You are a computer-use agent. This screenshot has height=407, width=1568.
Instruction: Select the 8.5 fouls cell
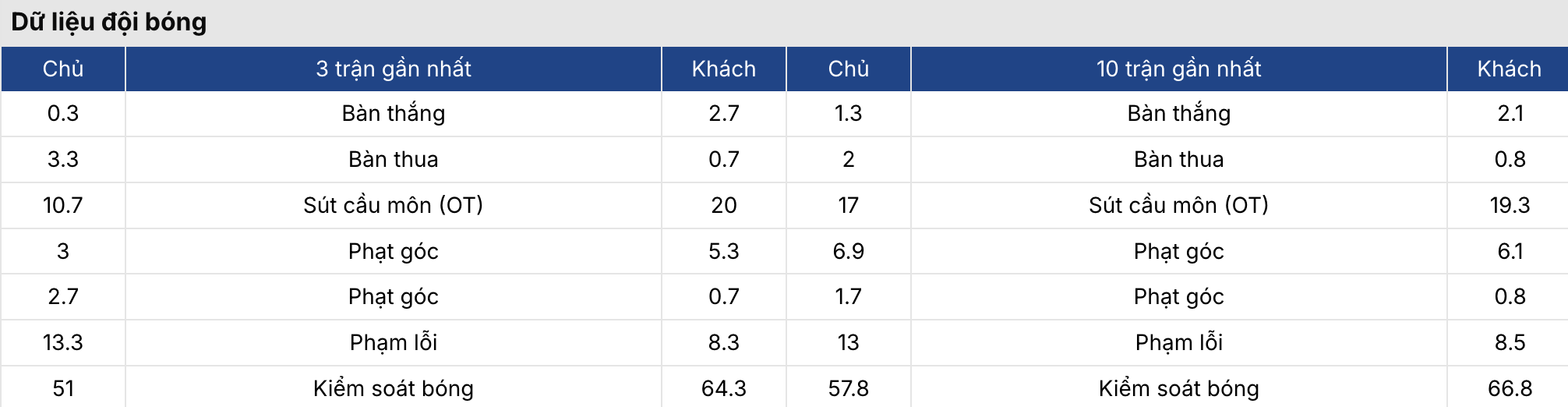[1510, 342]
